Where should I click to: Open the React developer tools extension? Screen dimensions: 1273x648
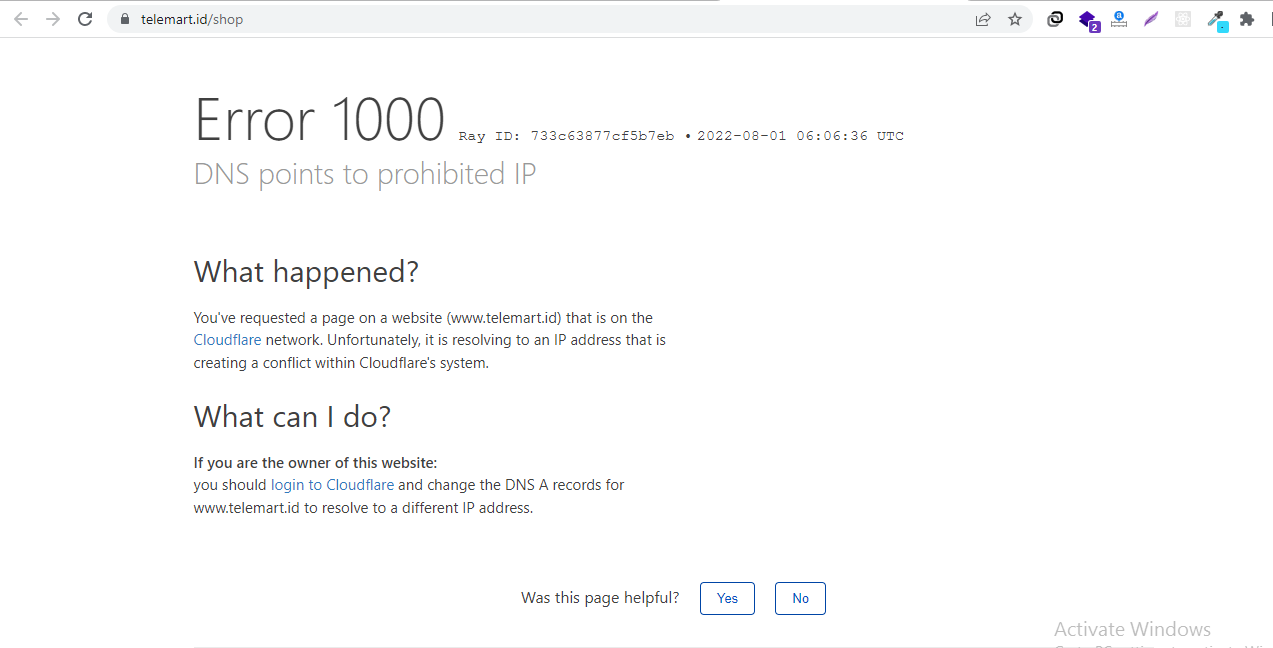point(1183,19)
